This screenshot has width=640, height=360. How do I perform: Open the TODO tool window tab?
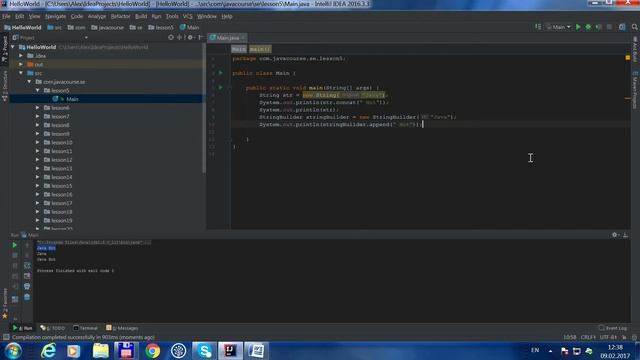pyautogui.click(x=53, y=328)
